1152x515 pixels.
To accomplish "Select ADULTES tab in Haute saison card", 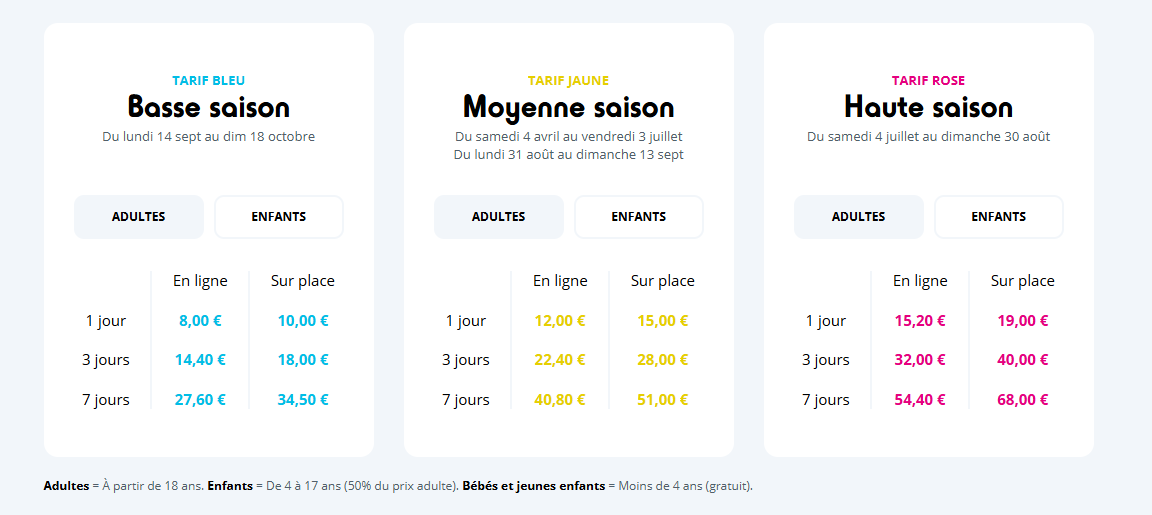I will pos(859,217).
